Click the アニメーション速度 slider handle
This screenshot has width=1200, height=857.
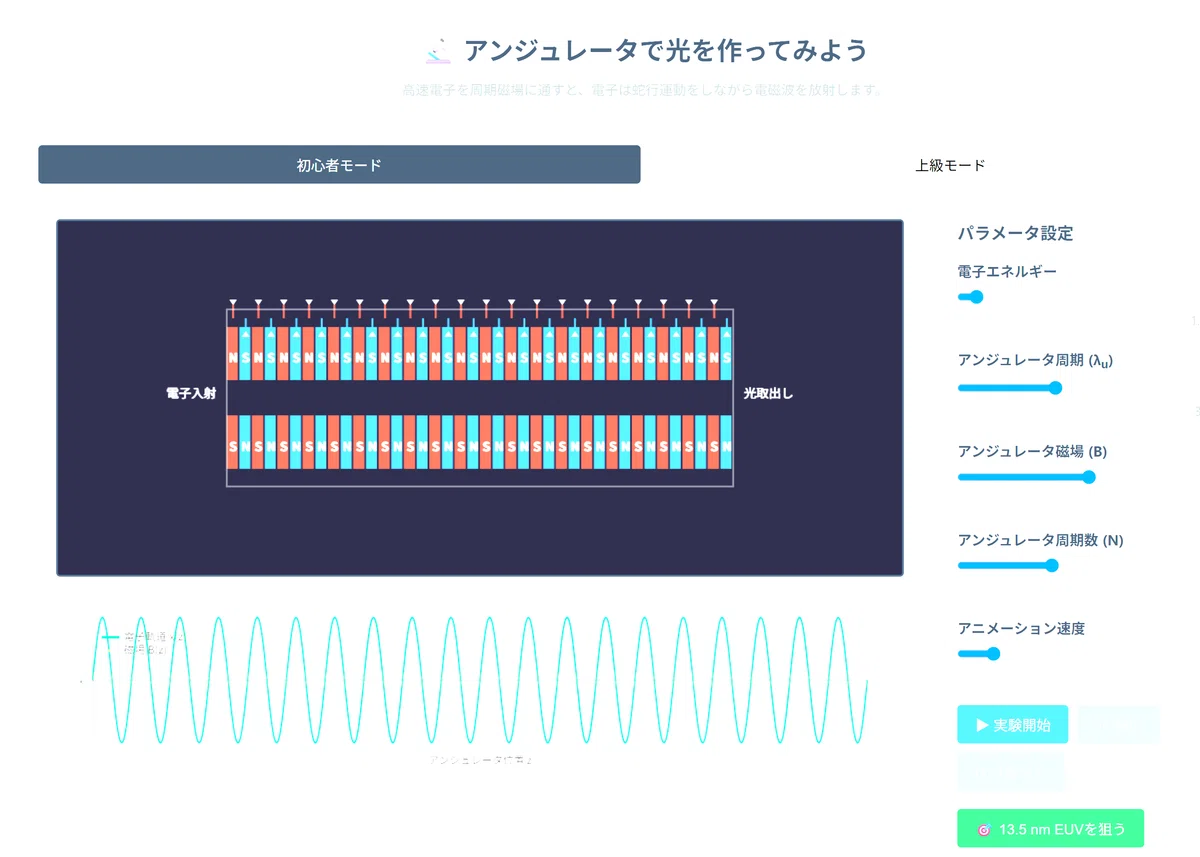coord(993,654)
